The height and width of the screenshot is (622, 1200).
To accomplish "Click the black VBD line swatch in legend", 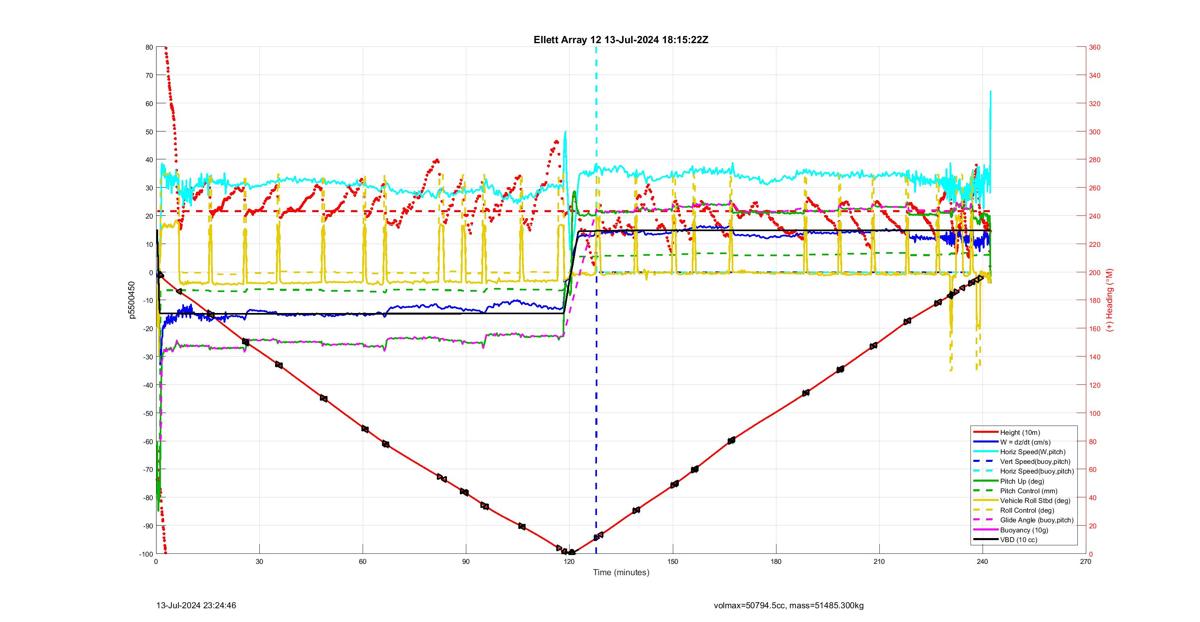I will tap(986, 540).
